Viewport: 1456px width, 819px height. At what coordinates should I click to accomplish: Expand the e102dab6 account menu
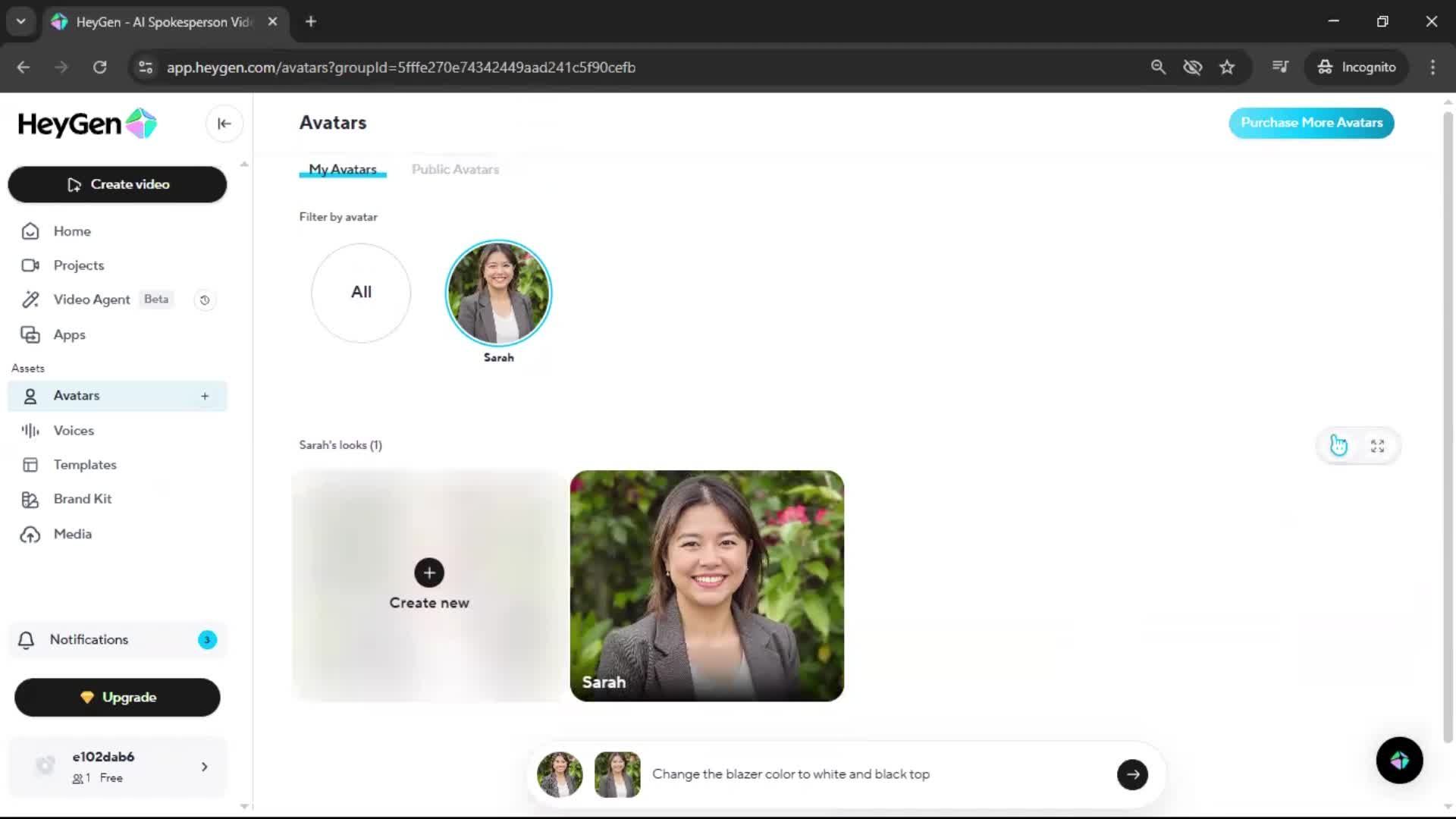point(204,767)
